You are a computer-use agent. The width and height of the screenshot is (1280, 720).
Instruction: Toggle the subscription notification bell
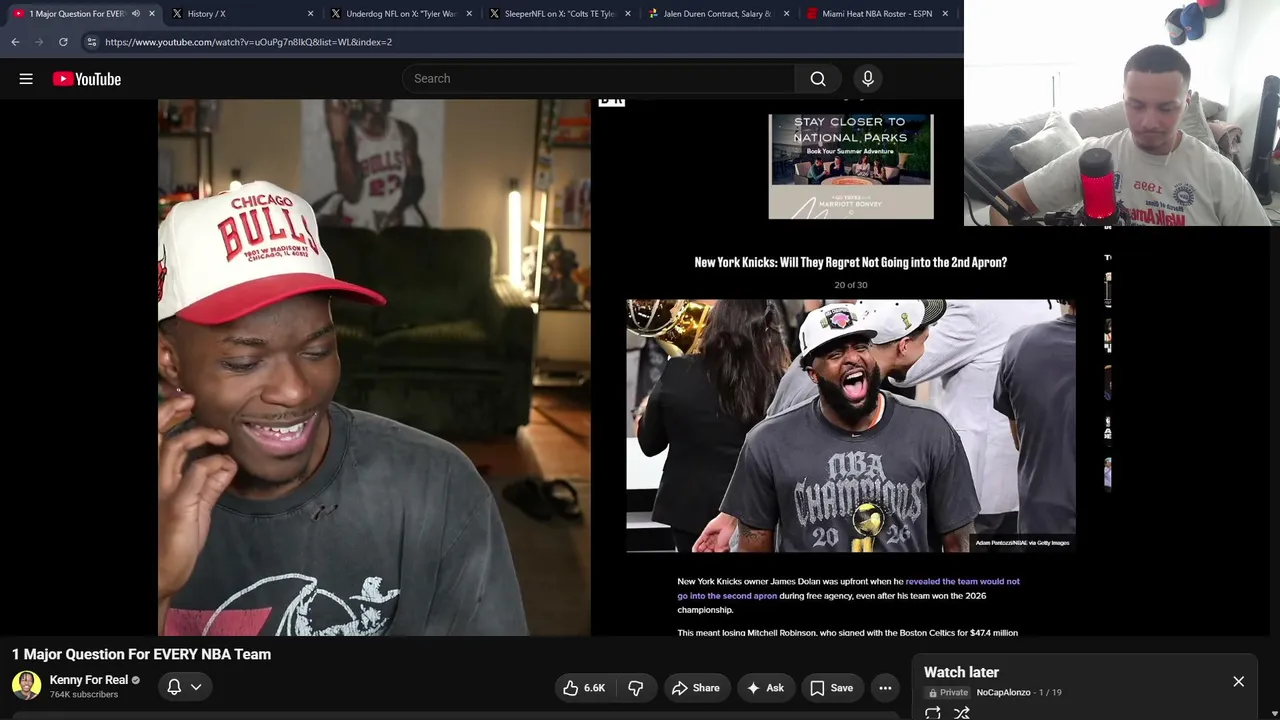tap(174, 687)
